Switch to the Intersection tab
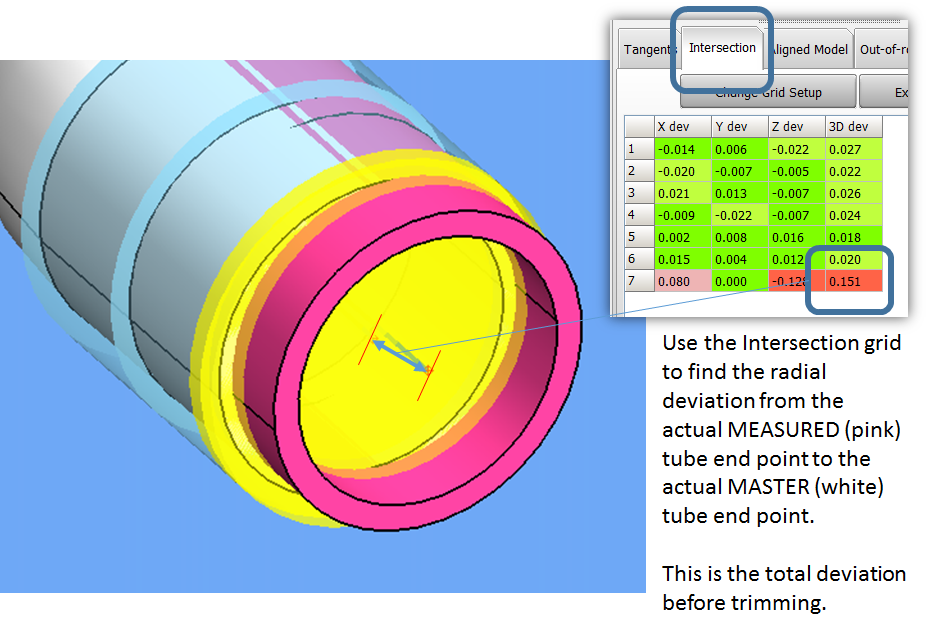 (722, 48)
